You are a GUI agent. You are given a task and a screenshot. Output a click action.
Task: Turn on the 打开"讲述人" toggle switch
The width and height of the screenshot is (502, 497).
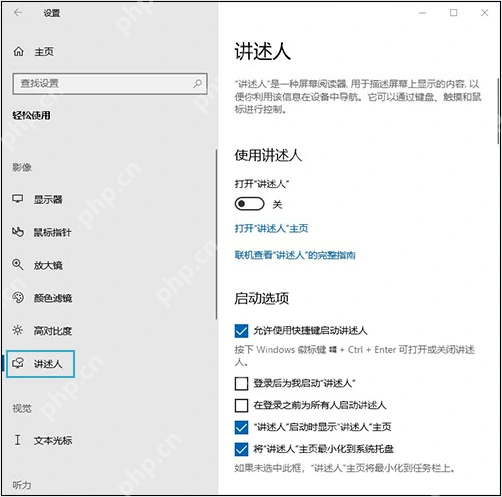click(249, 204)
